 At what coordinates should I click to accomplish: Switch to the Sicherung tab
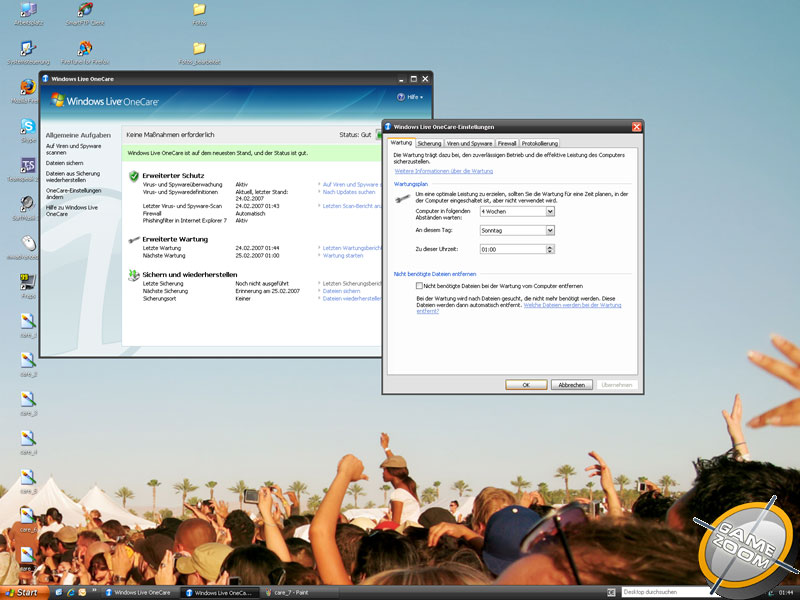coord(429,144)
